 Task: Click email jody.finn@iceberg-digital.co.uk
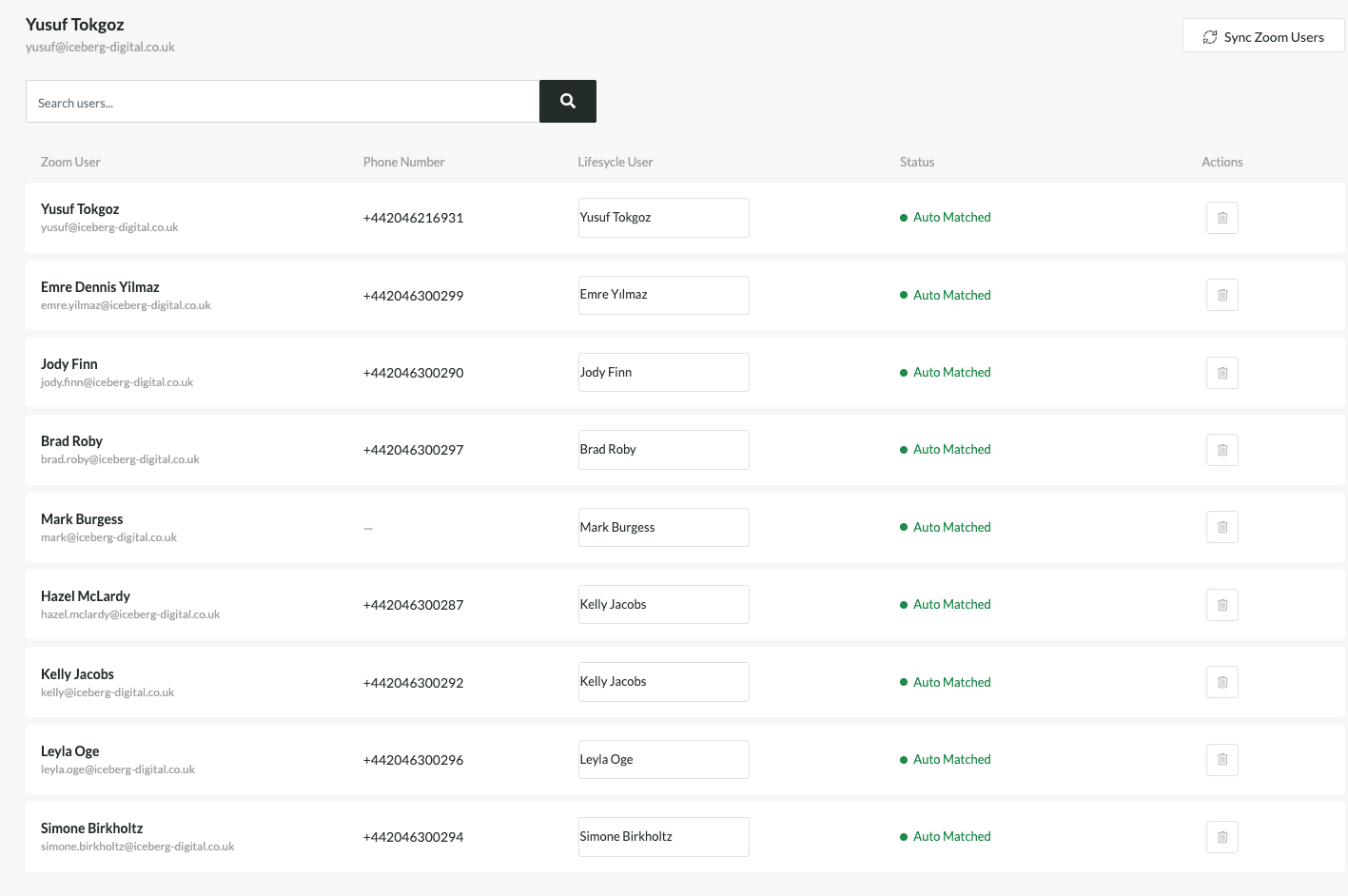point(117,382)
